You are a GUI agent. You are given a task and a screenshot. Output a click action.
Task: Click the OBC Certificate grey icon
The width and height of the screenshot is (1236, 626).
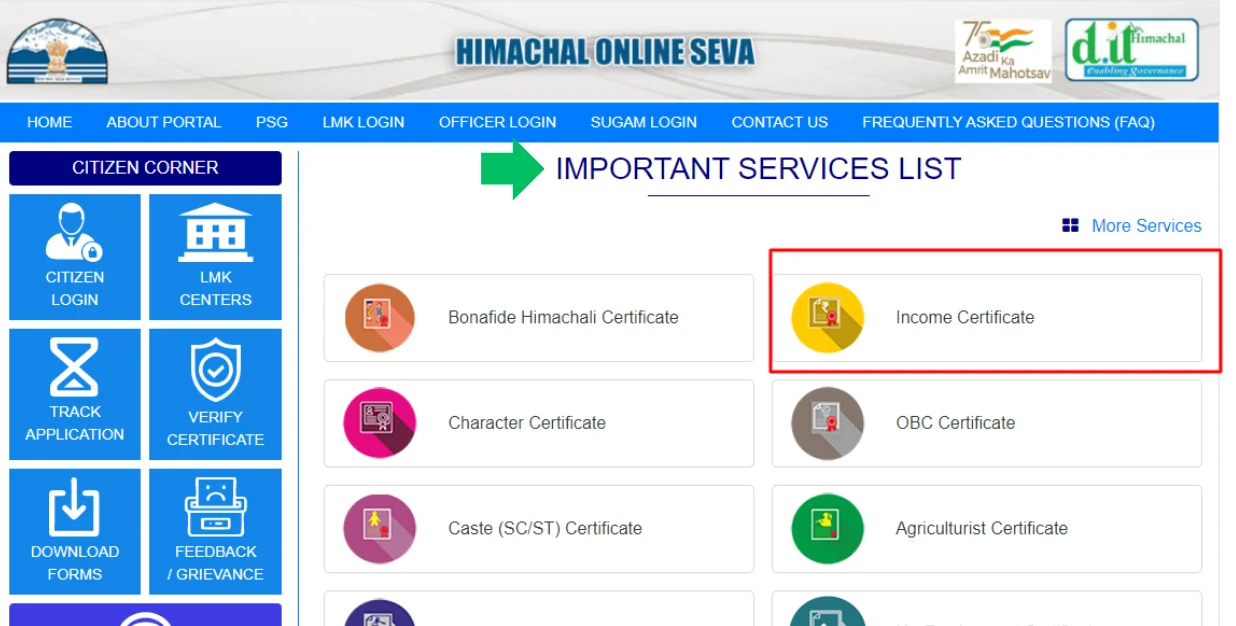coord(827,423)
